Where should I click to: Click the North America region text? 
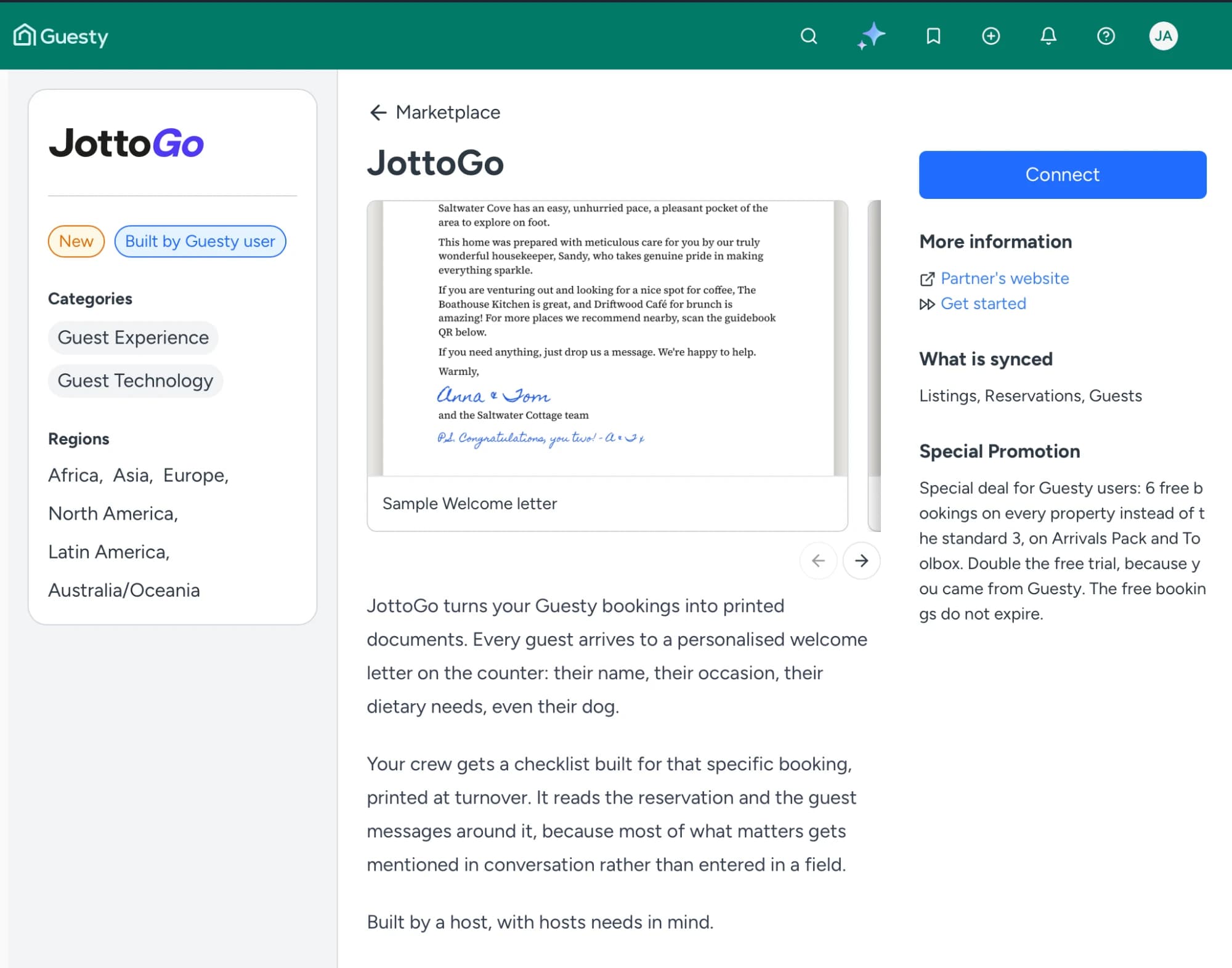[113, 514]
